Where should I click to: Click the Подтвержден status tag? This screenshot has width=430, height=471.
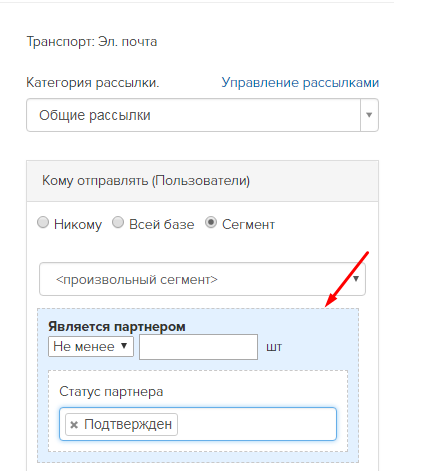click(121, 424)
